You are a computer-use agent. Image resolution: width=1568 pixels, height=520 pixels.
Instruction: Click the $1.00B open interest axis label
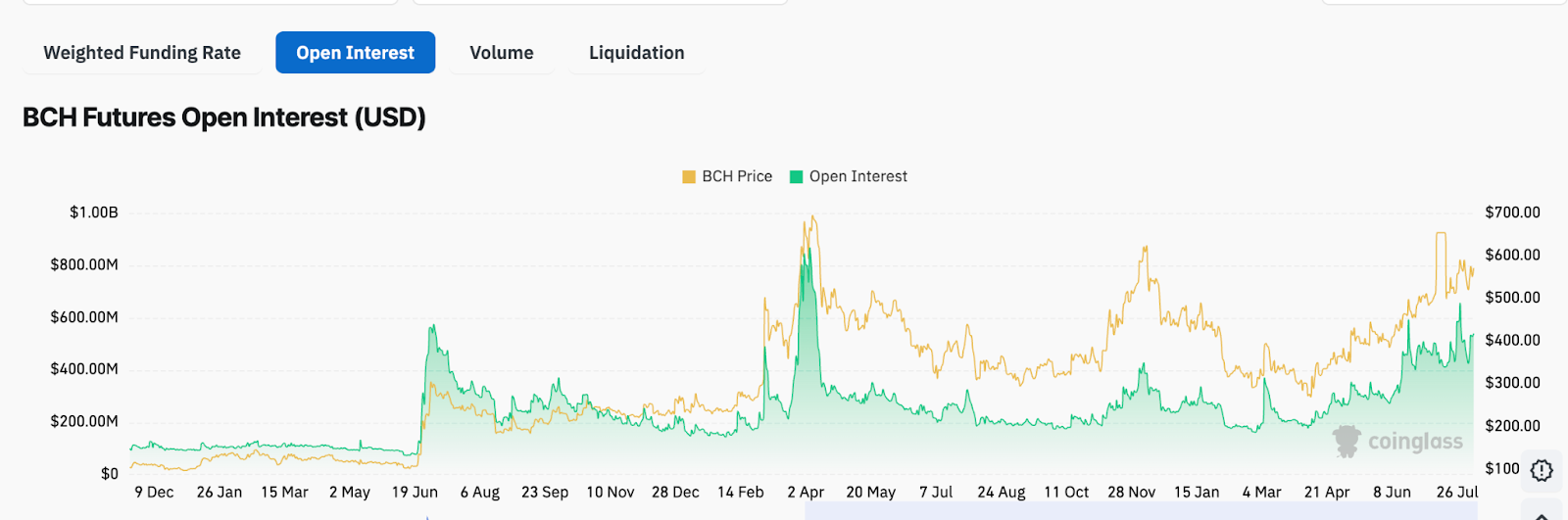93,213
